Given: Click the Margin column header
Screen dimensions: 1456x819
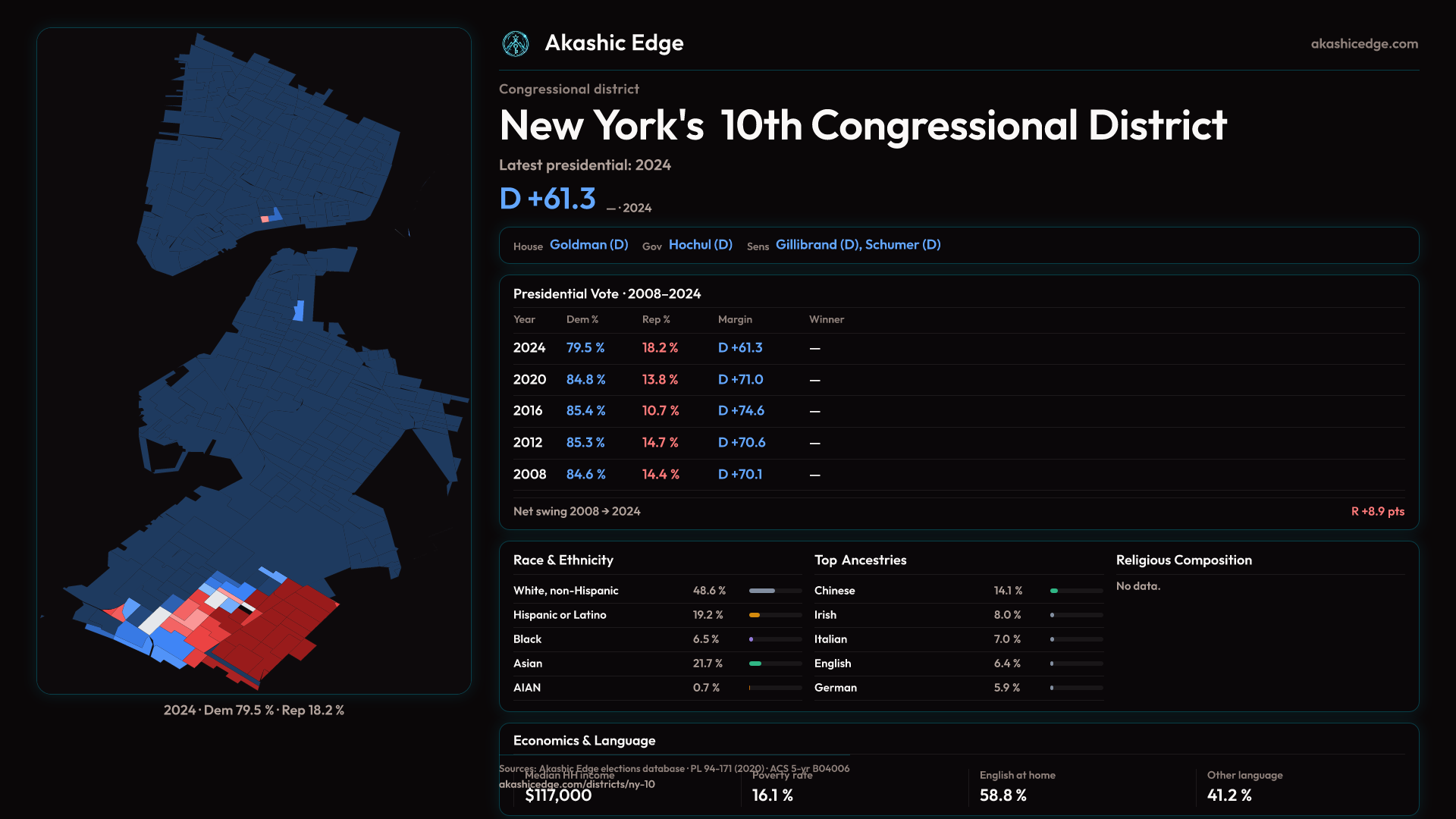Looking at the screenshot, I should (735, 320).
